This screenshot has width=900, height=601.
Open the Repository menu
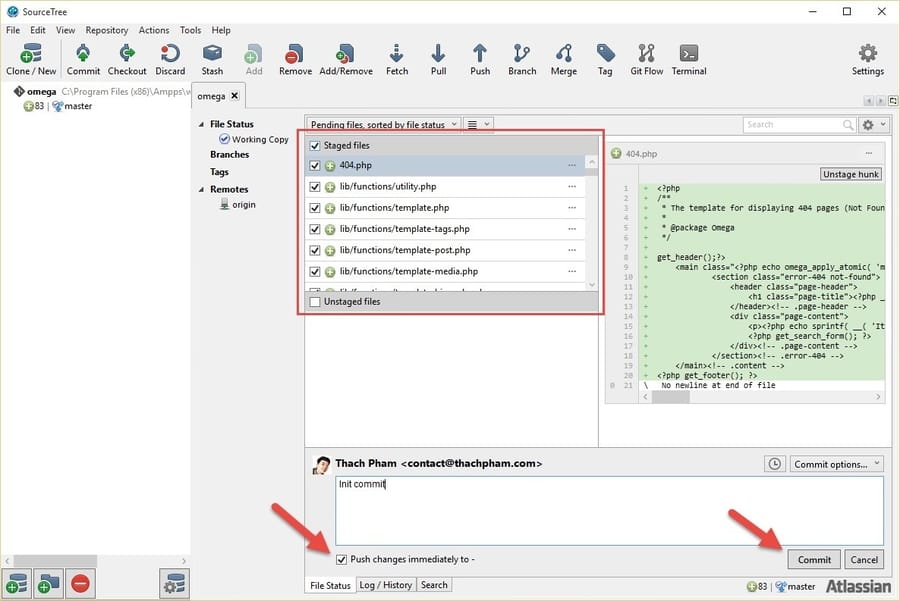point(107,30)
